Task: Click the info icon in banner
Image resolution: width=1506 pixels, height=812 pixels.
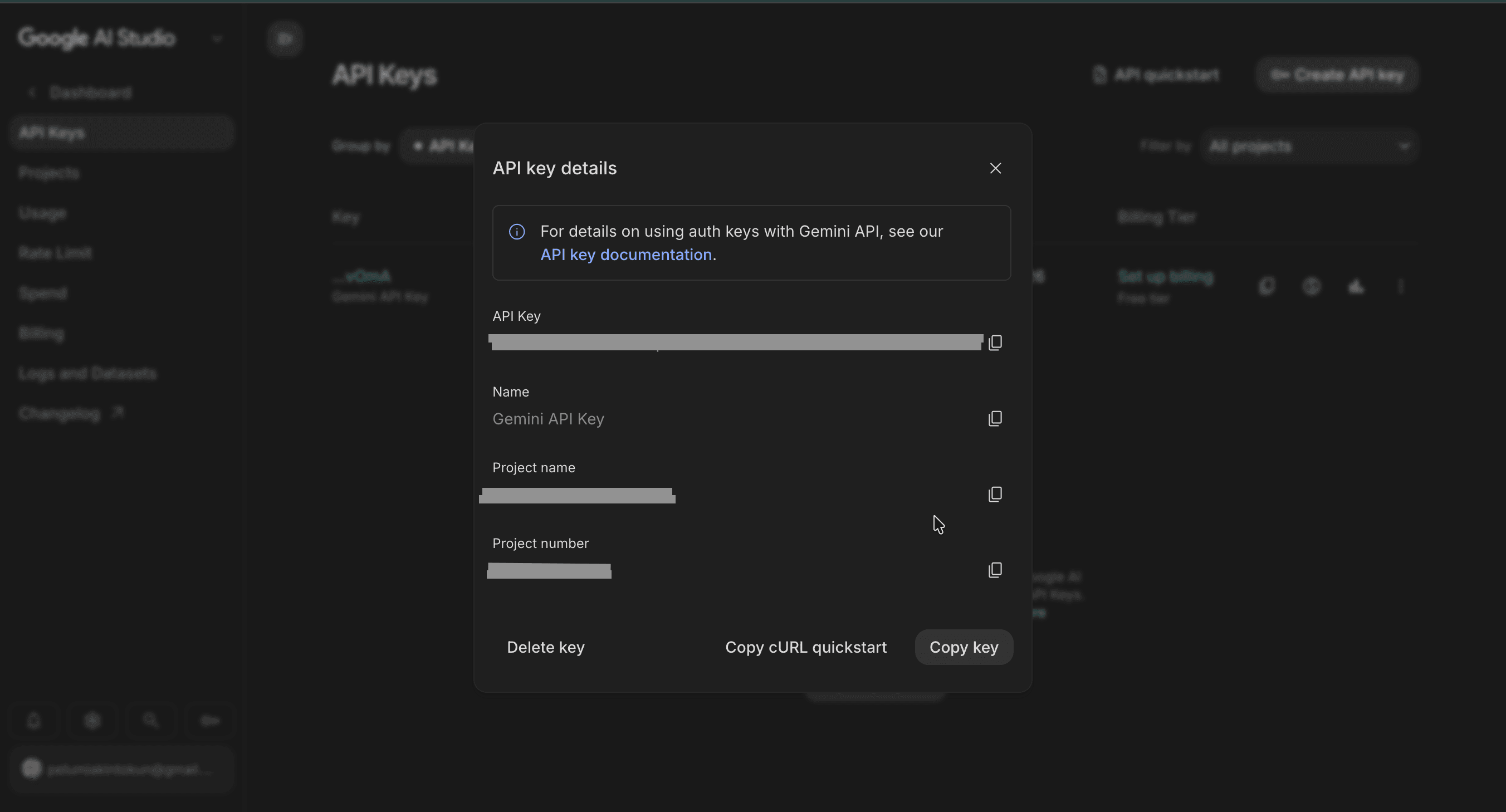Action: 517,232
